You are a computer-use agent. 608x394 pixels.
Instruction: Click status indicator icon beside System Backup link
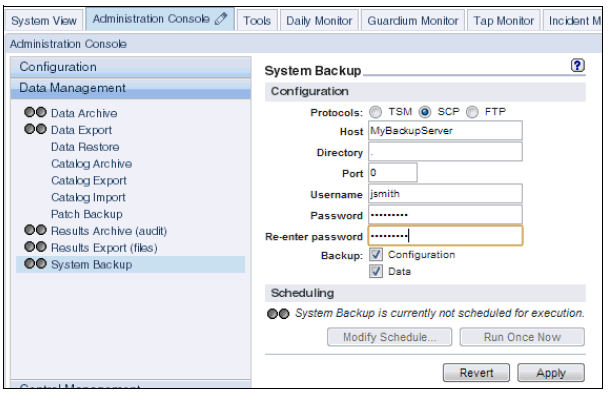(x=35, y=264)
